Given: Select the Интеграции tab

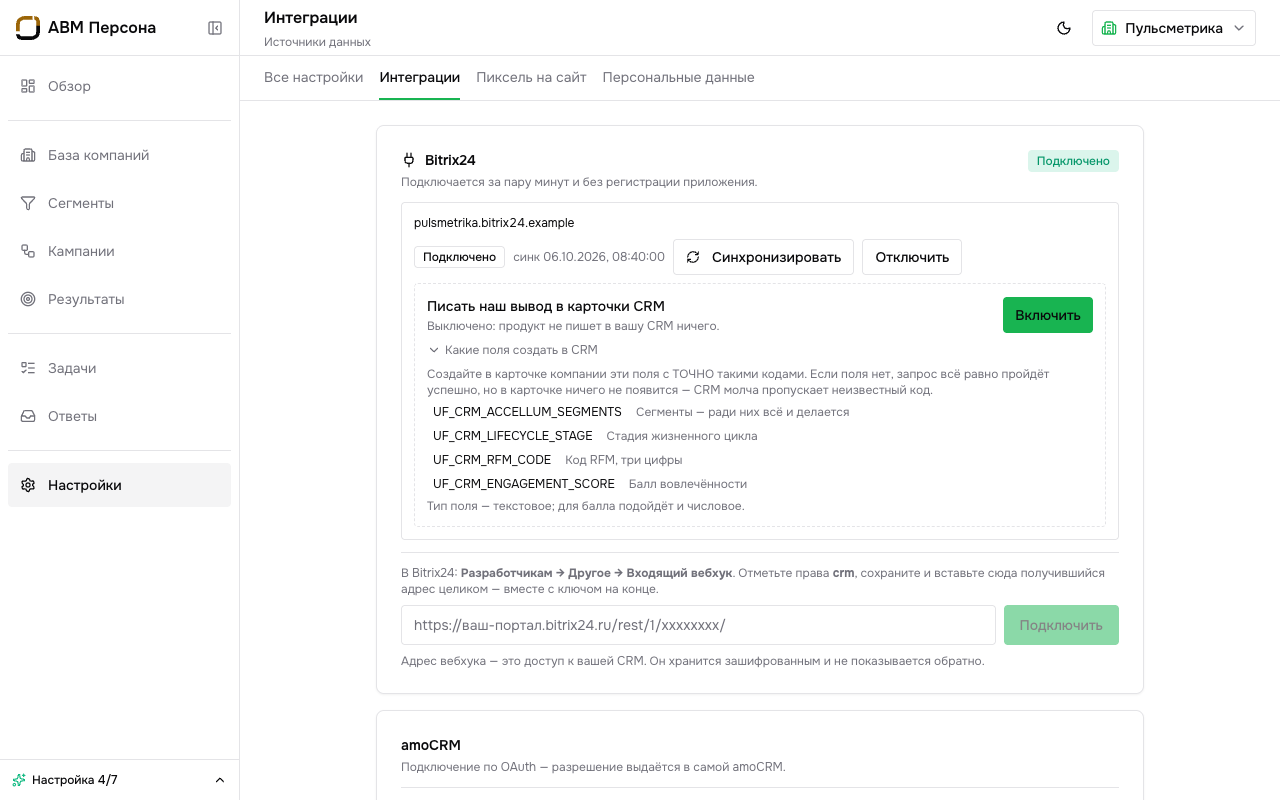Looking at the screenshot, I should point(420,77).
